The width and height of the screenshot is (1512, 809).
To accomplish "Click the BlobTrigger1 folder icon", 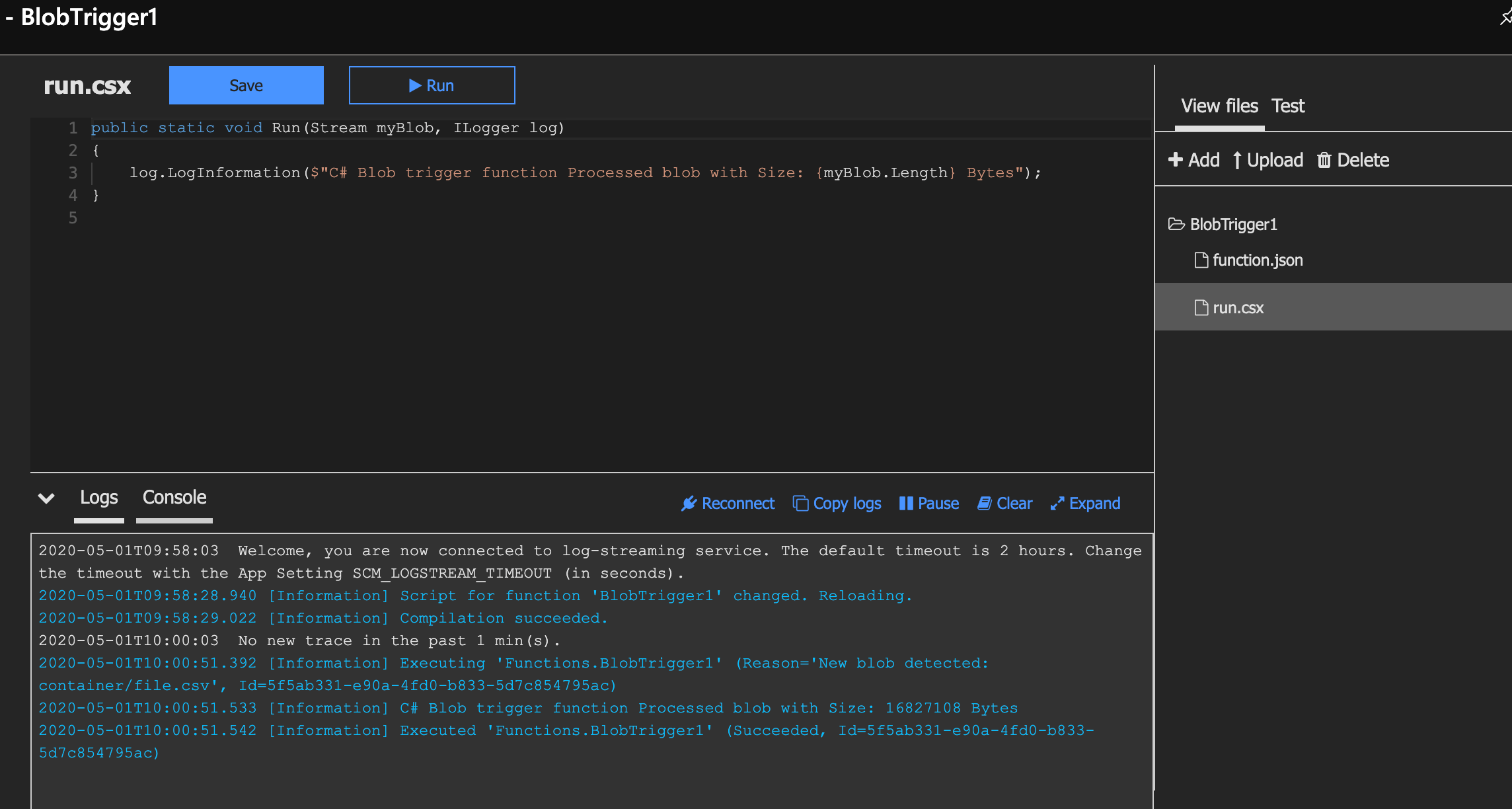I will click(x=1176, y=224).
